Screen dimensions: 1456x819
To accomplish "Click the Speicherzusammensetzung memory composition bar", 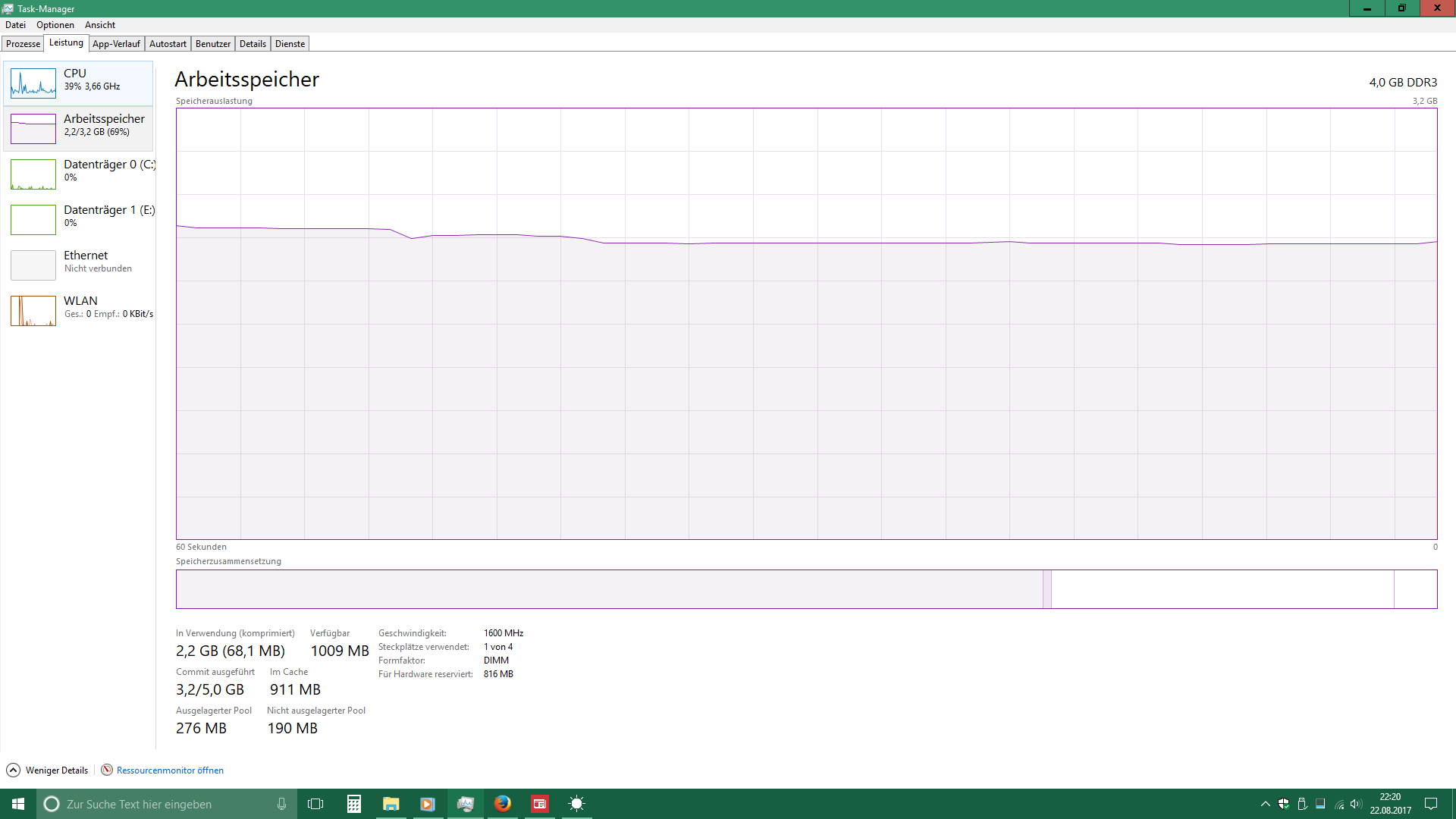I will pyautogui.click(x=806, y=589).
